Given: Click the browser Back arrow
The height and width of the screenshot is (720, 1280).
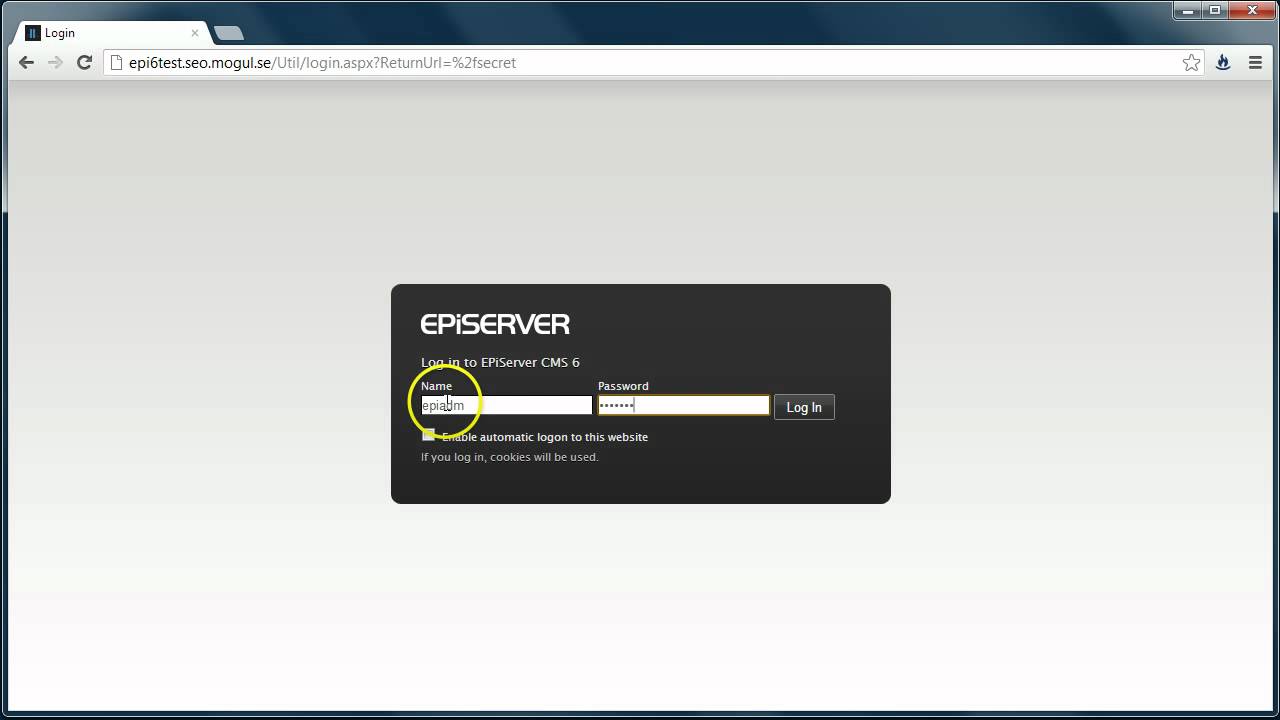Looking at the screenshot, I should [x=26, y=62].
